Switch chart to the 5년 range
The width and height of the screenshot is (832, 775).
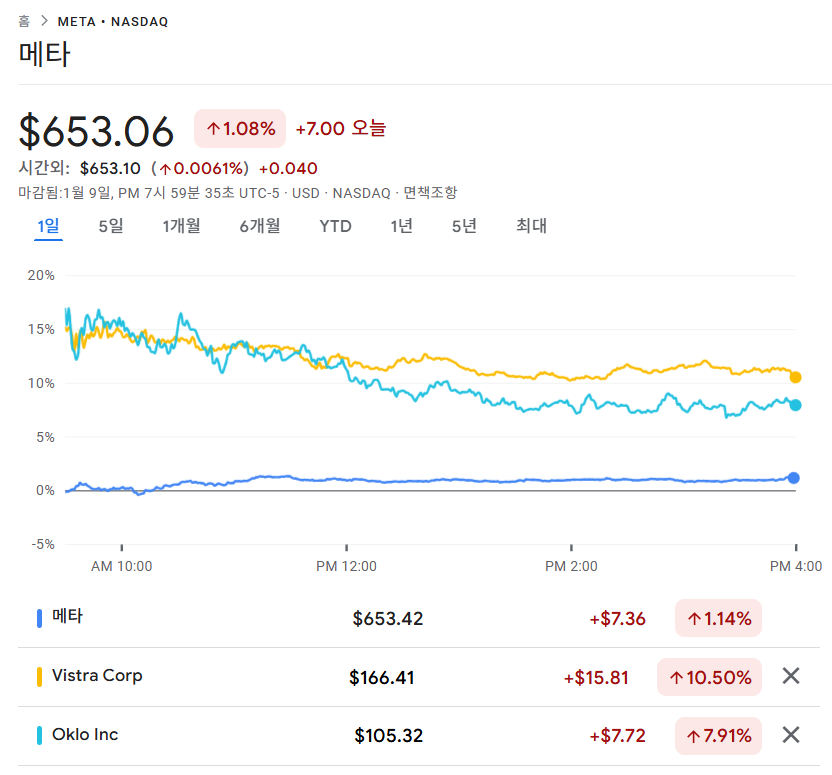[464, 226]
